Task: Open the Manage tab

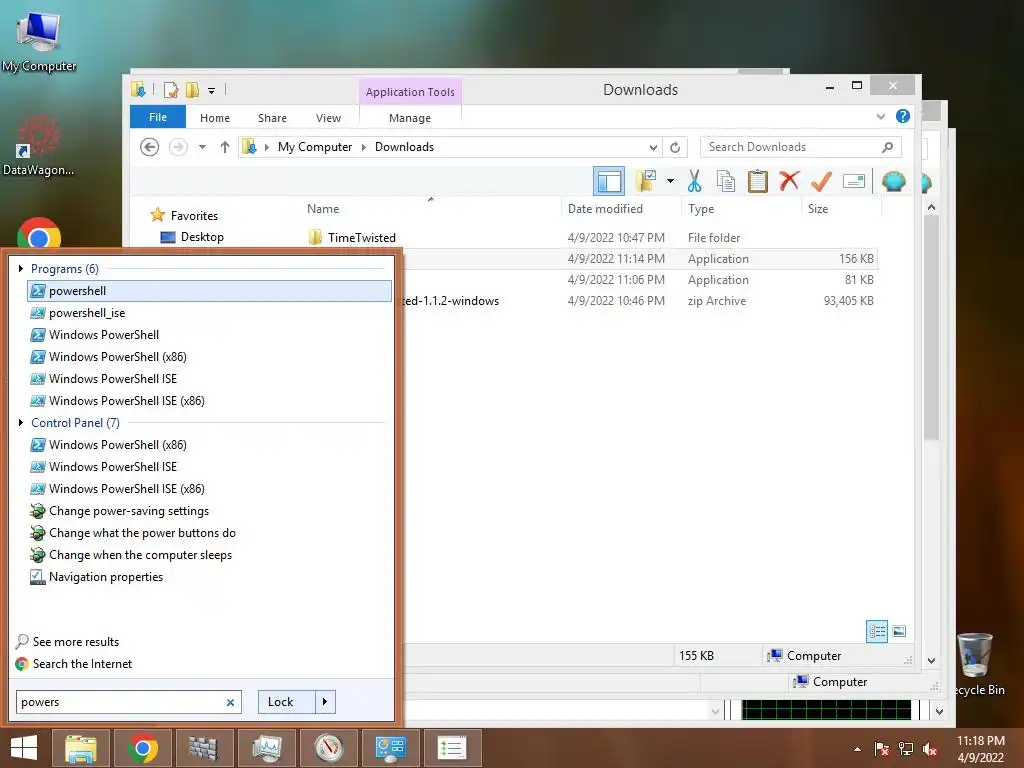Action: pyautogui.click(x=410, y=118)
